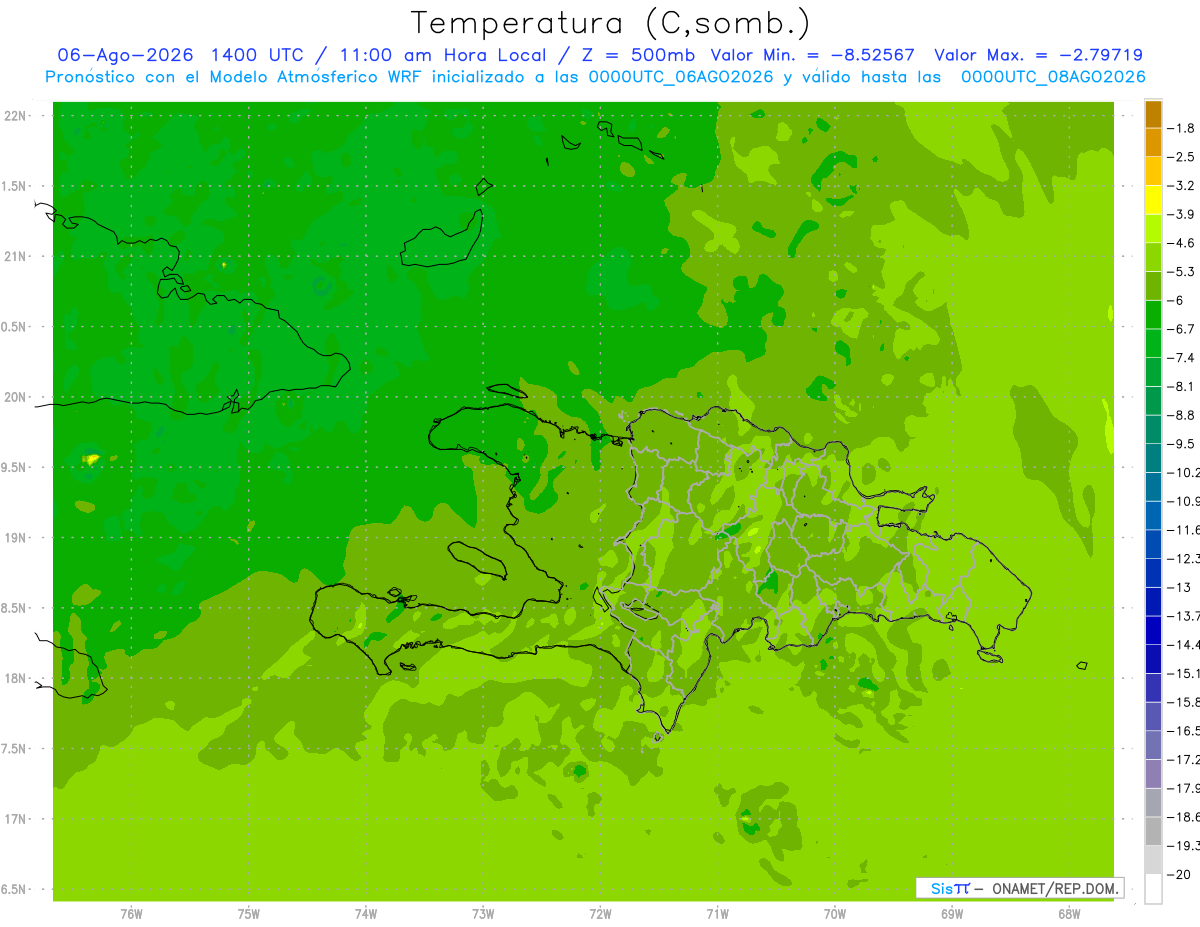Click "Valor Max. = -2.79719" text
1200x927 pixels.
point(1038,55)
